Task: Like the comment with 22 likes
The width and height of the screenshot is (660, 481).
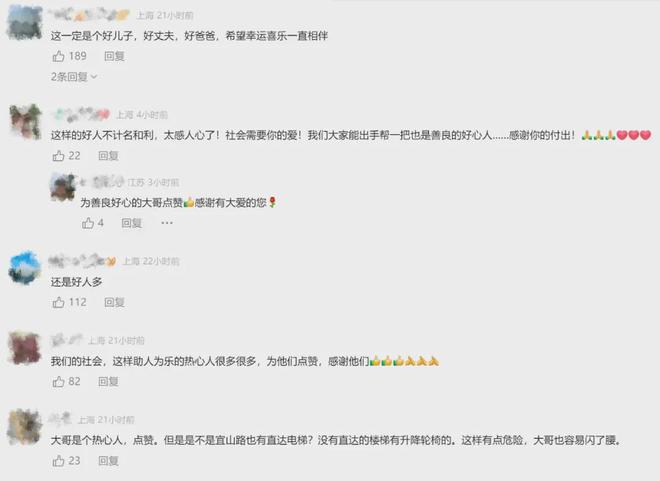Action: point(58,156)
